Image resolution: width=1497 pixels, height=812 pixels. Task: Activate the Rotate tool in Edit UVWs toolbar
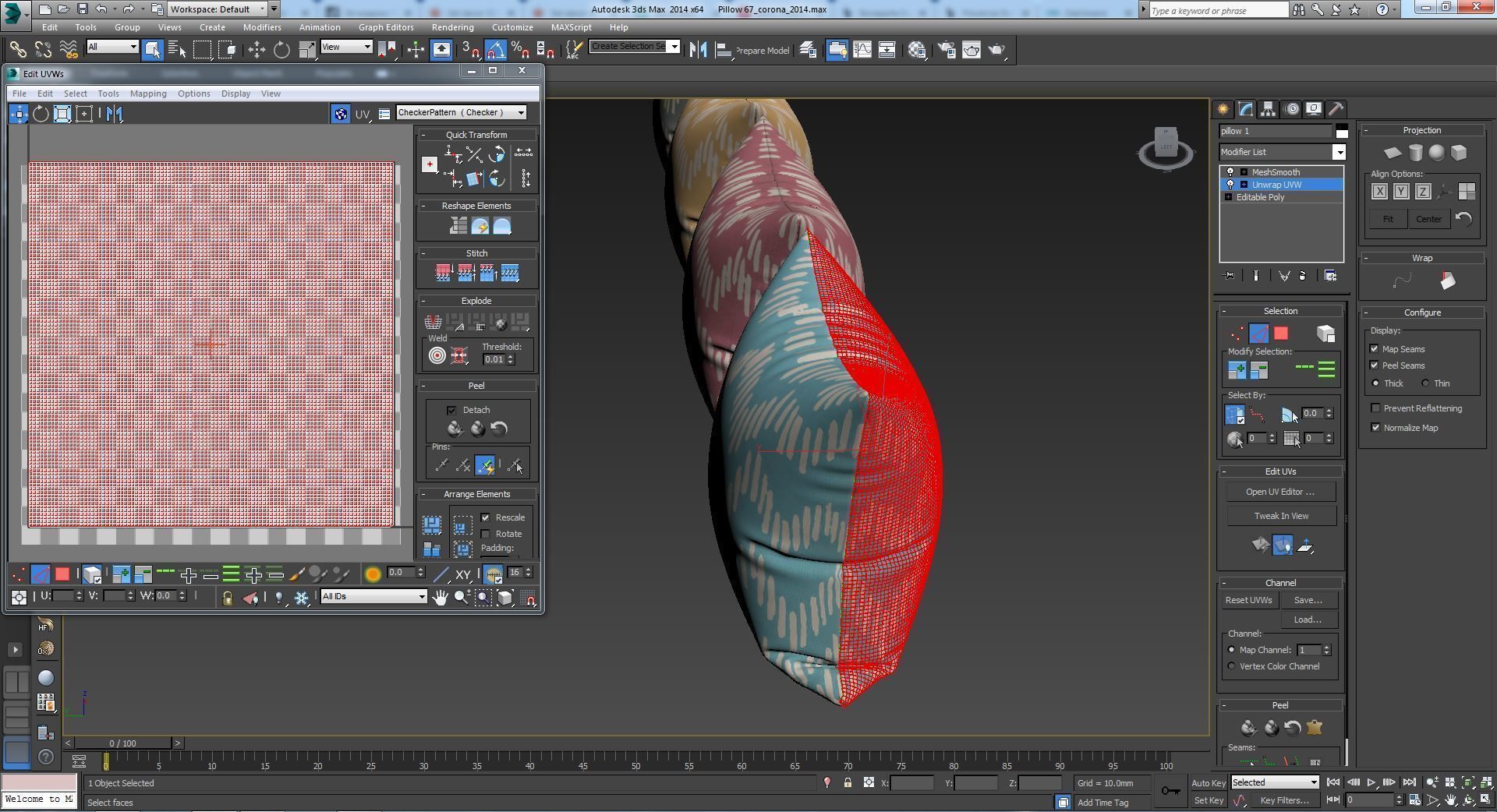41,114
